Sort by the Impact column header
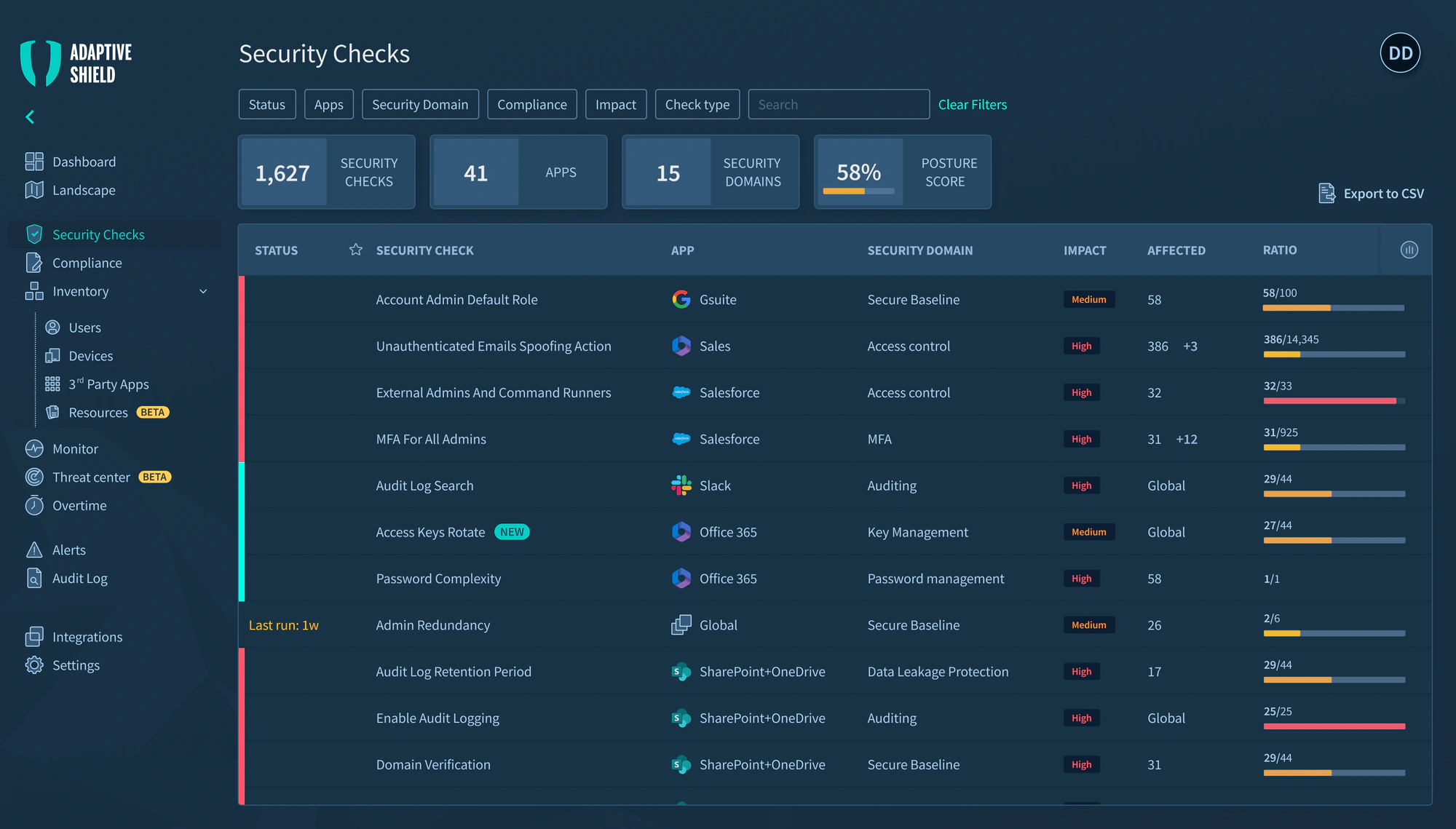1456x829 pixels. (1085, 250)
